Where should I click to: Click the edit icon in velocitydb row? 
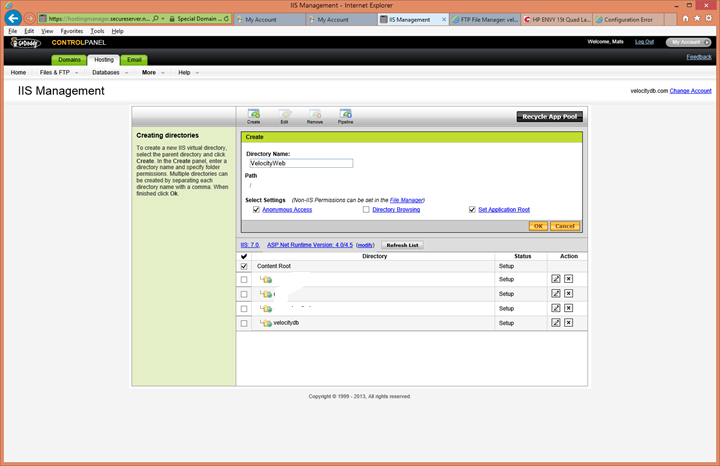[x=556, y=323]
